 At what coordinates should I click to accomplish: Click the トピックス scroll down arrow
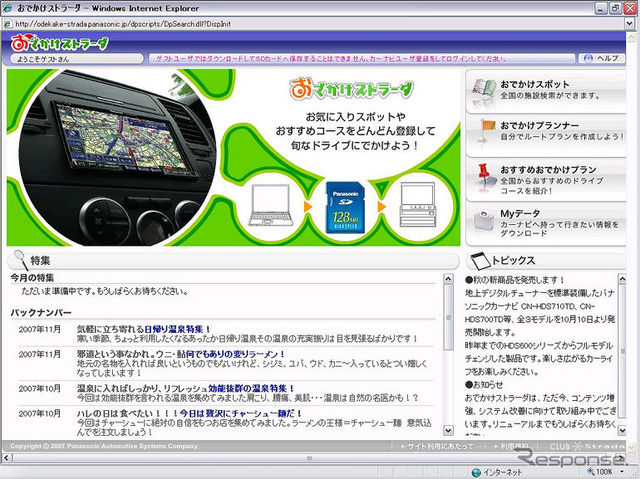point(622,430)
